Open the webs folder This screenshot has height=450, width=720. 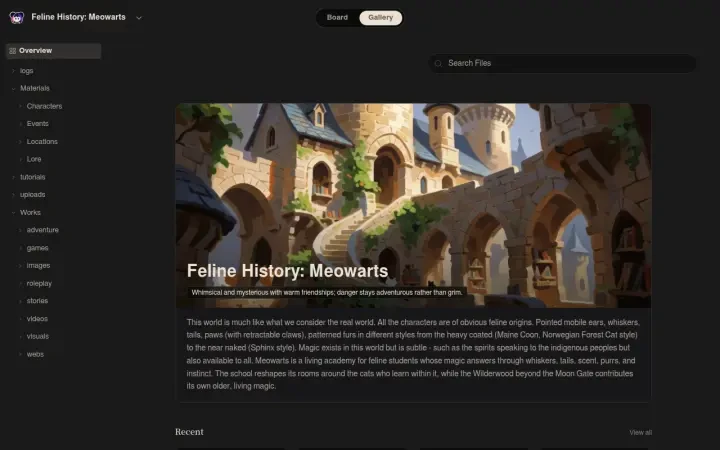(x=35, y=354)
